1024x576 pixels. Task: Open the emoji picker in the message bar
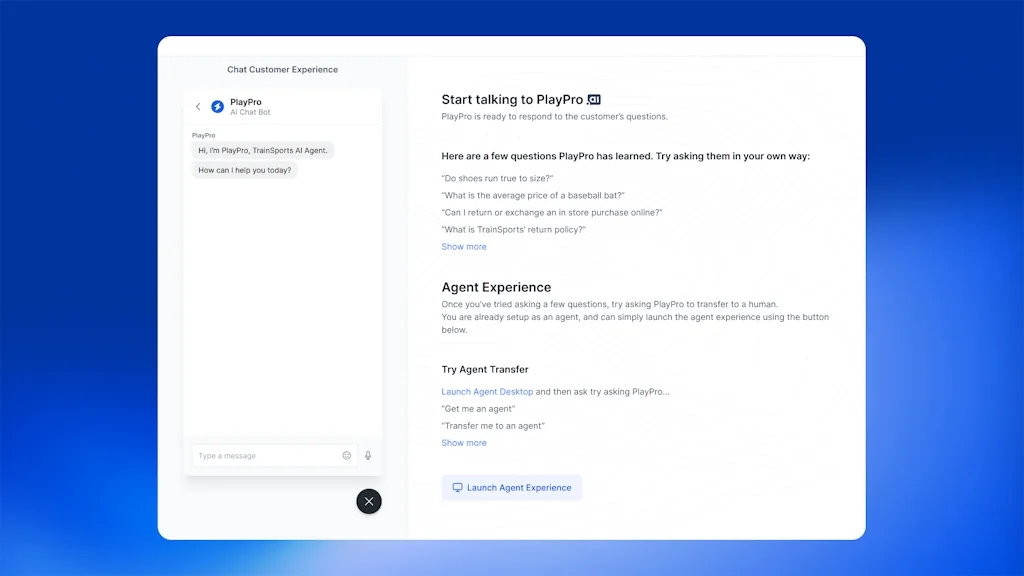[347, 455]
